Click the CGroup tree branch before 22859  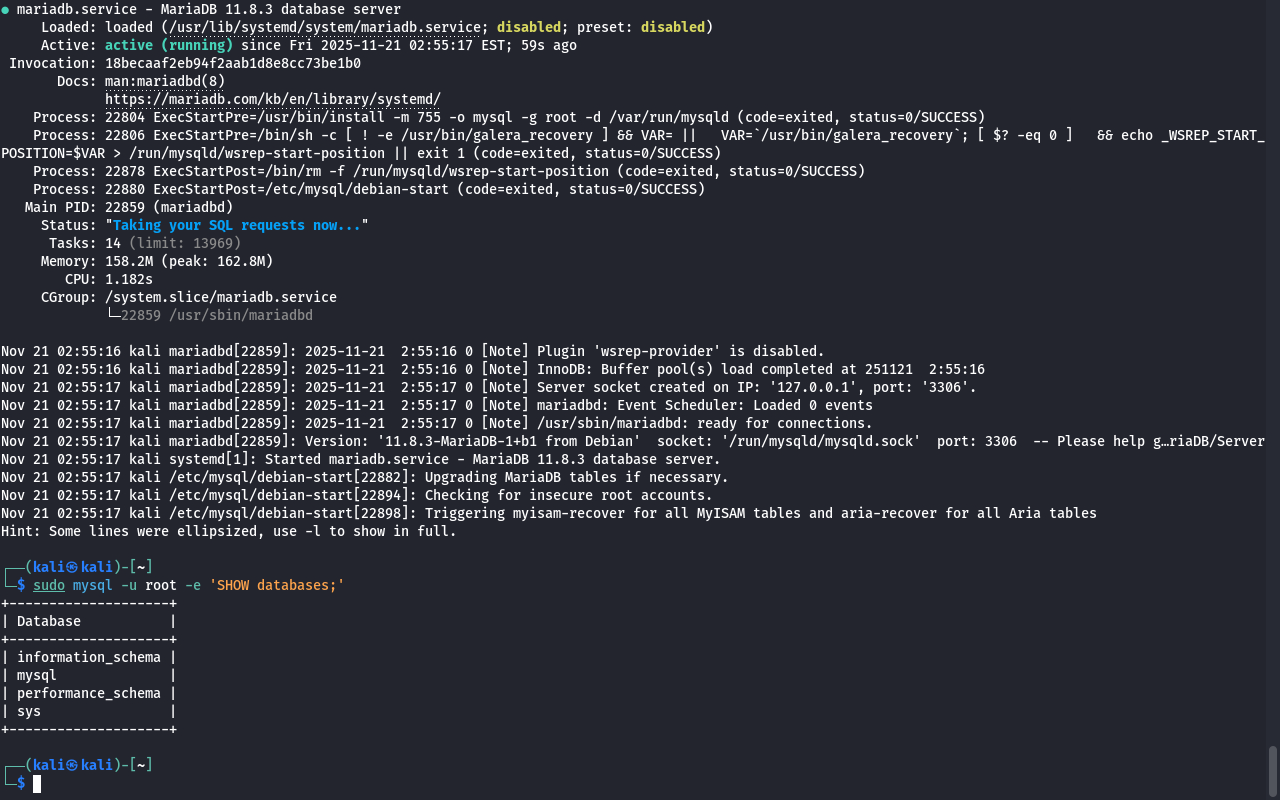tap(112, 315)
